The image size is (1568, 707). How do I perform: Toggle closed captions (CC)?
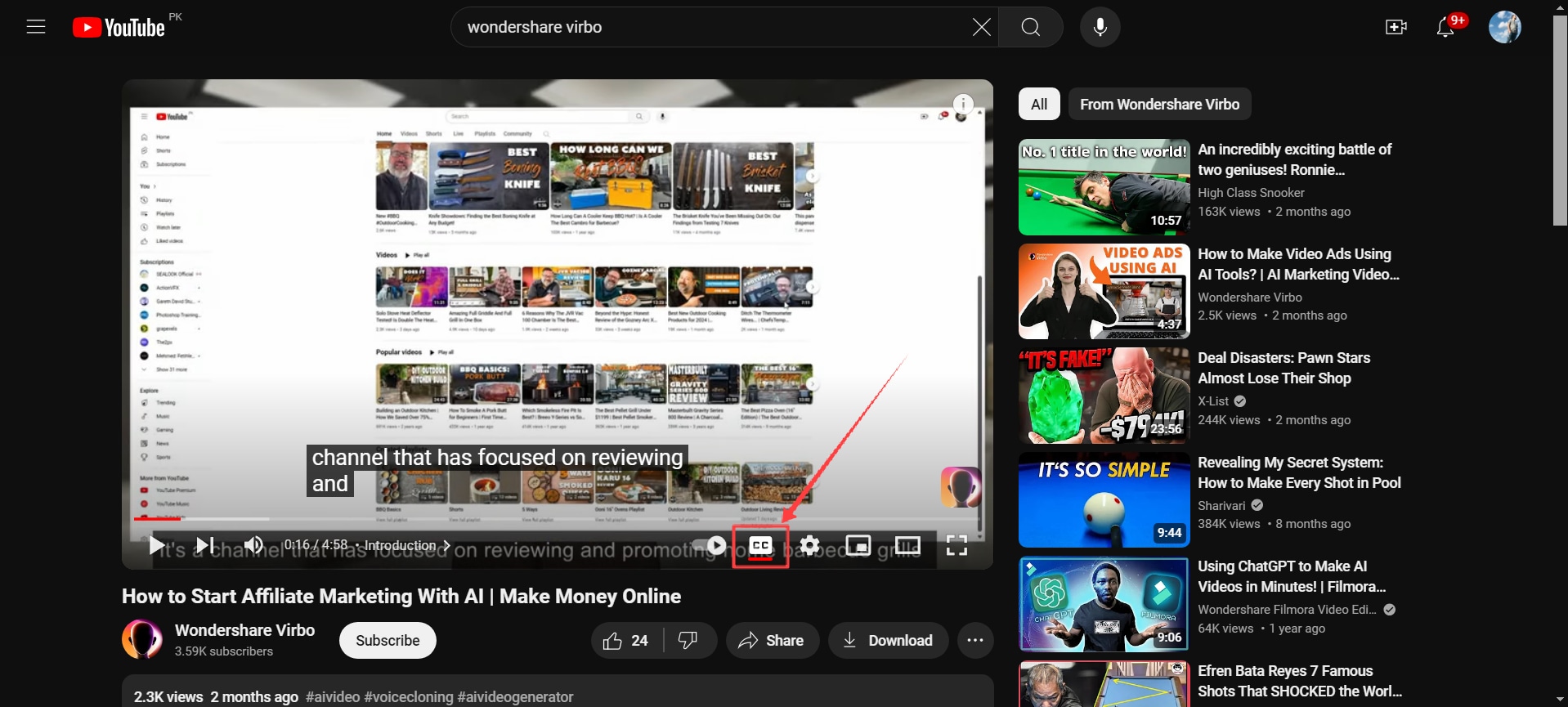761,545
